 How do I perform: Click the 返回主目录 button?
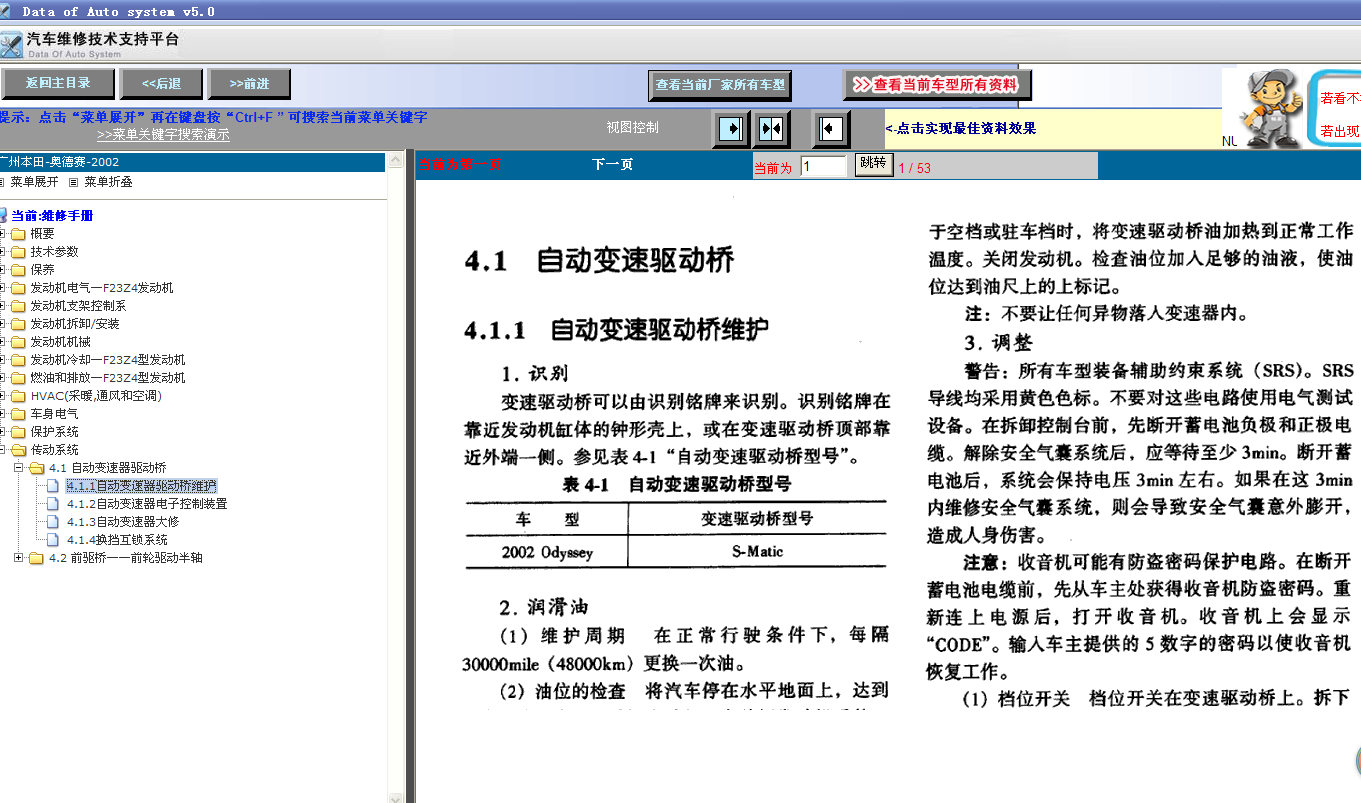pyautogui.click(x=59, y=84)
